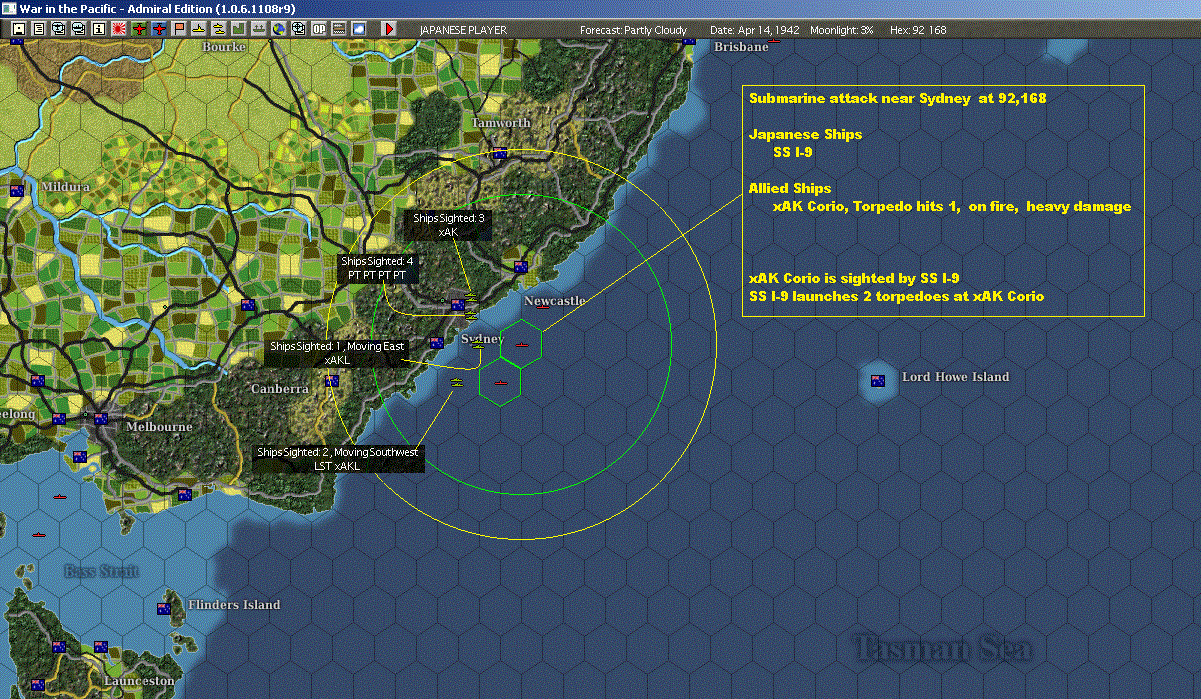Click 'Submarine attack near Sydney' report heading
This screenshot has width=1201, height=699.
pyautogui.click(x=897, y=98)
